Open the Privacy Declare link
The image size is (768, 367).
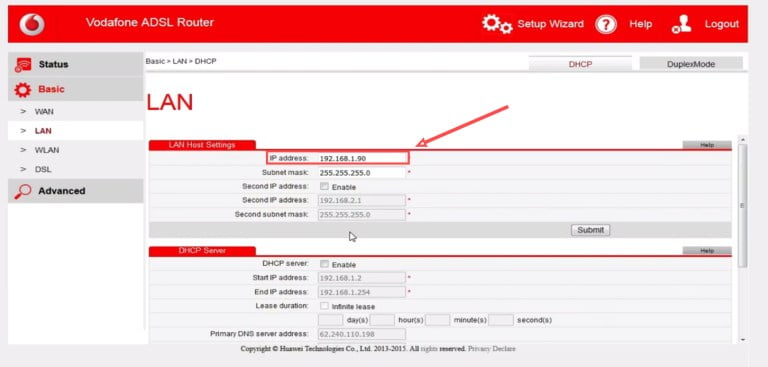(491, 349)
